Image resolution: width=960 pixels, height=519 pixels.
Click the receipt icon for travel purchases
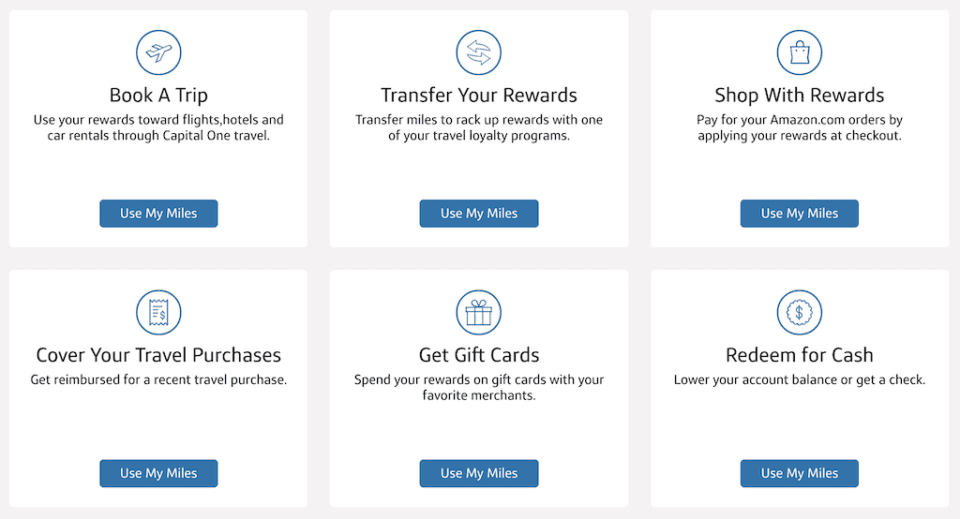point(159,313)
